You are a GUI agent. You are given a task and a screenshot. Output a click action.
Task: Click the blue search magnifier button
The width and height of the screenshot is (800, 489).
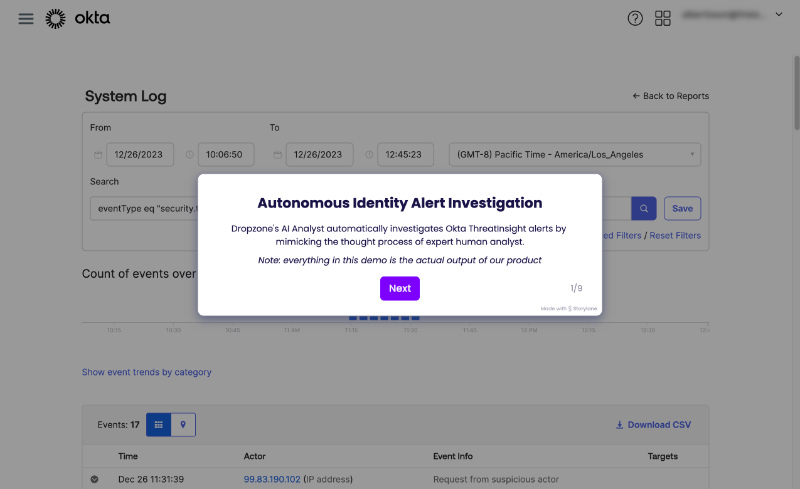coord(643,208)
